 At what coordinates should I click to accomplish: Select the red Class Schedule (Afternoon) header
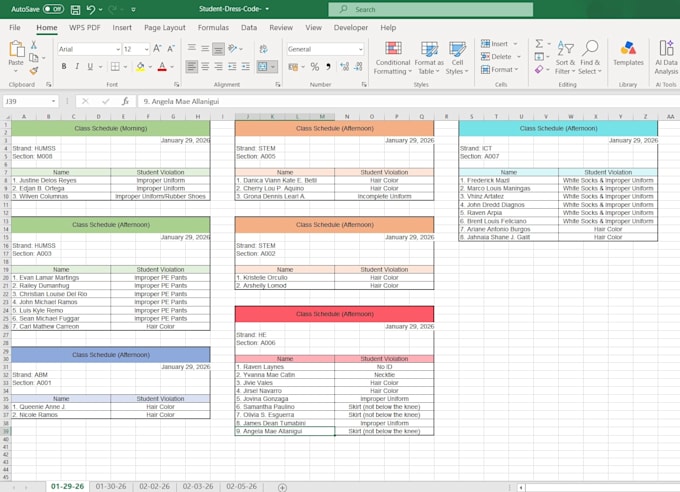(x=334, y=314)
